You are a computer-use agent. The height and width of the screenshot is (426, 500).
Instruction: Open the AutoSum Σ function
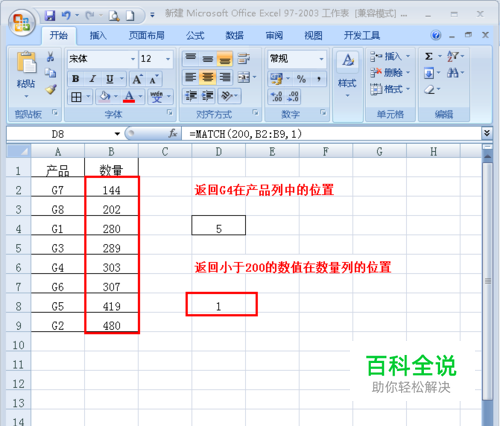(429, 56)
